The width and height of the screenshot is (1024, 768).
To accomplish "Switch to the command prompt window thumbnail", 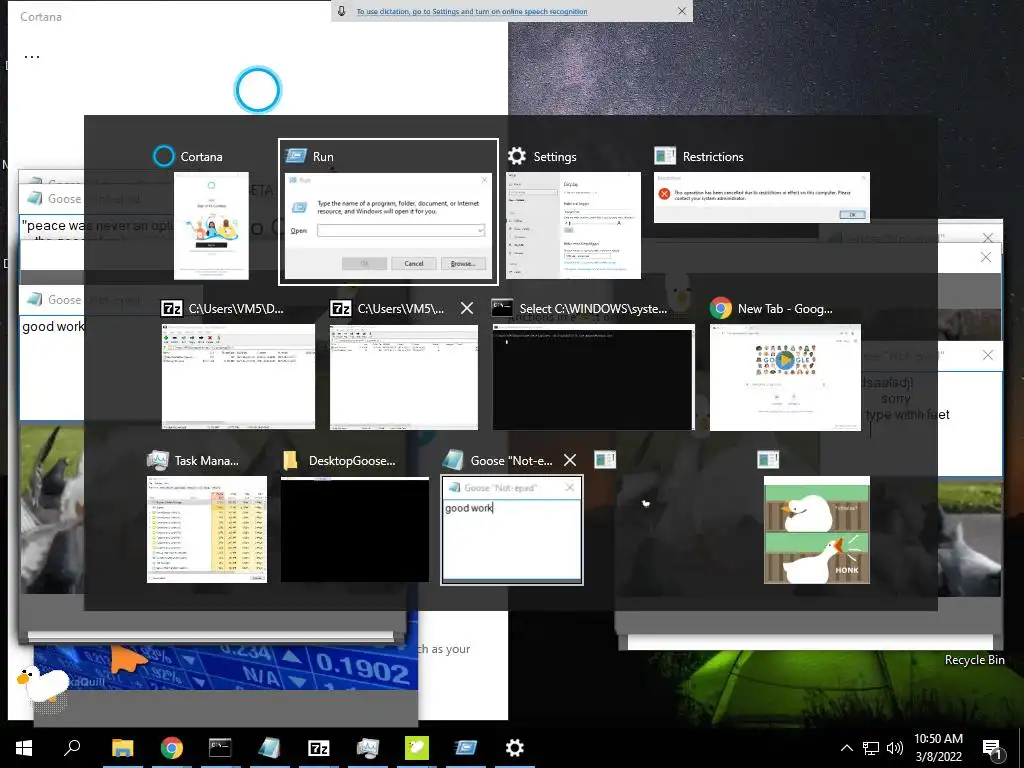I will [593, 377].
